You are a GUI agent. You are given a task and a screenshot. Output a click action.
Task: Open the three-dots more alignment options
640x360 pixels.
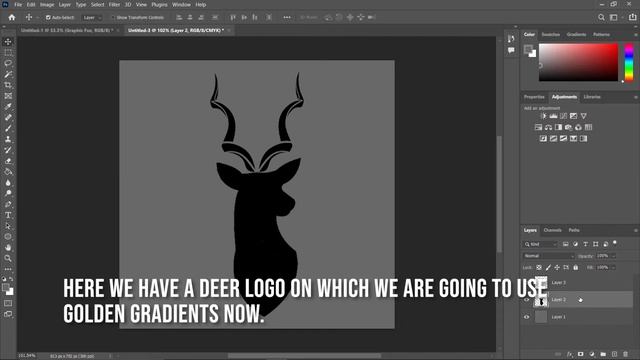[x=287, y=18]
